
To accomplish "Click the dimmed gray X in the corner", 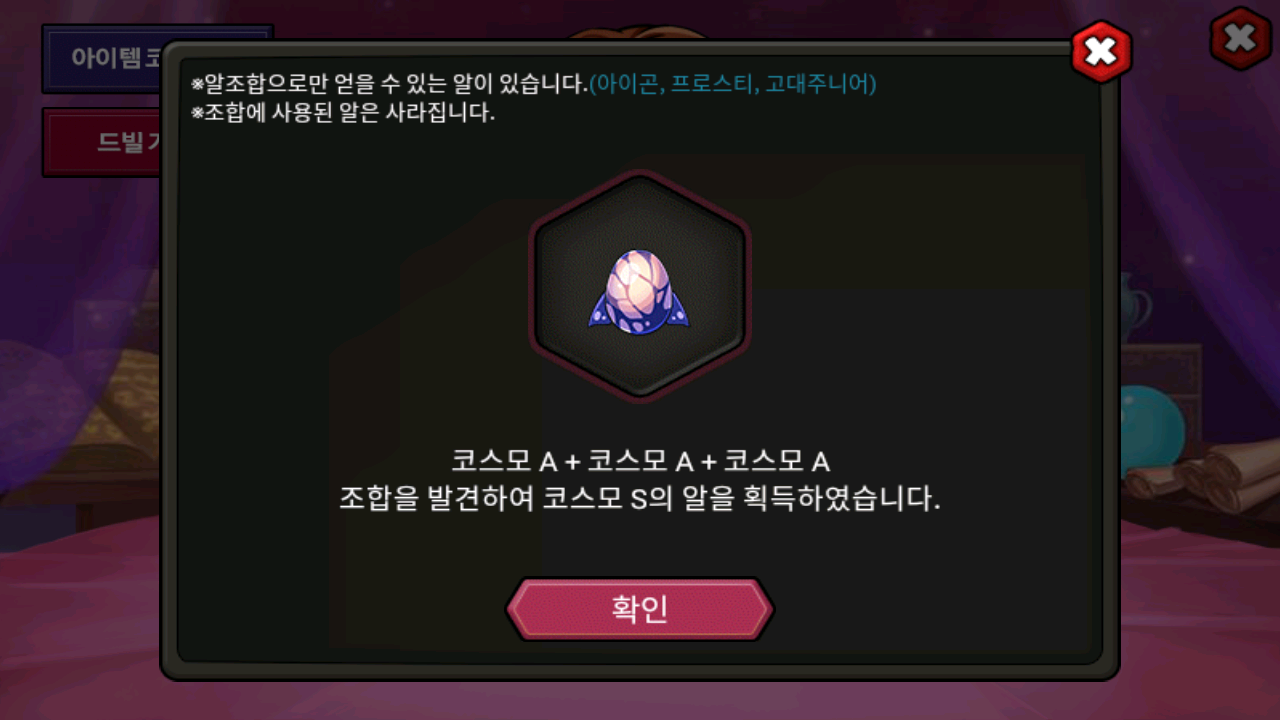I will [x=1241, y=39].
